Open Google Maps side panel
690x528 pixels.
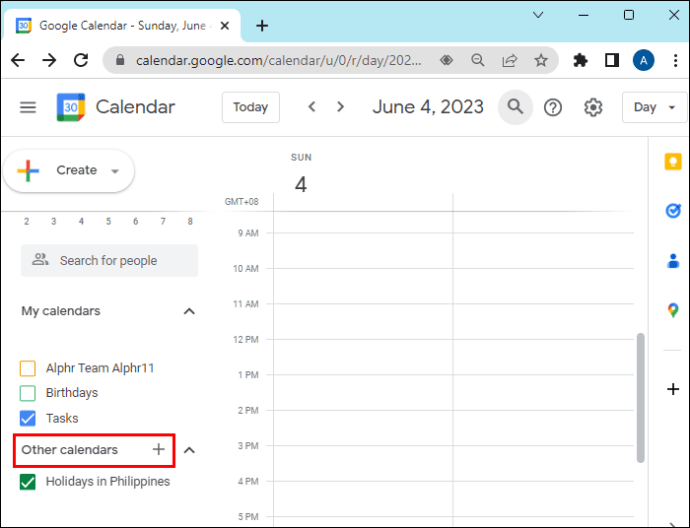coord(673,310)
